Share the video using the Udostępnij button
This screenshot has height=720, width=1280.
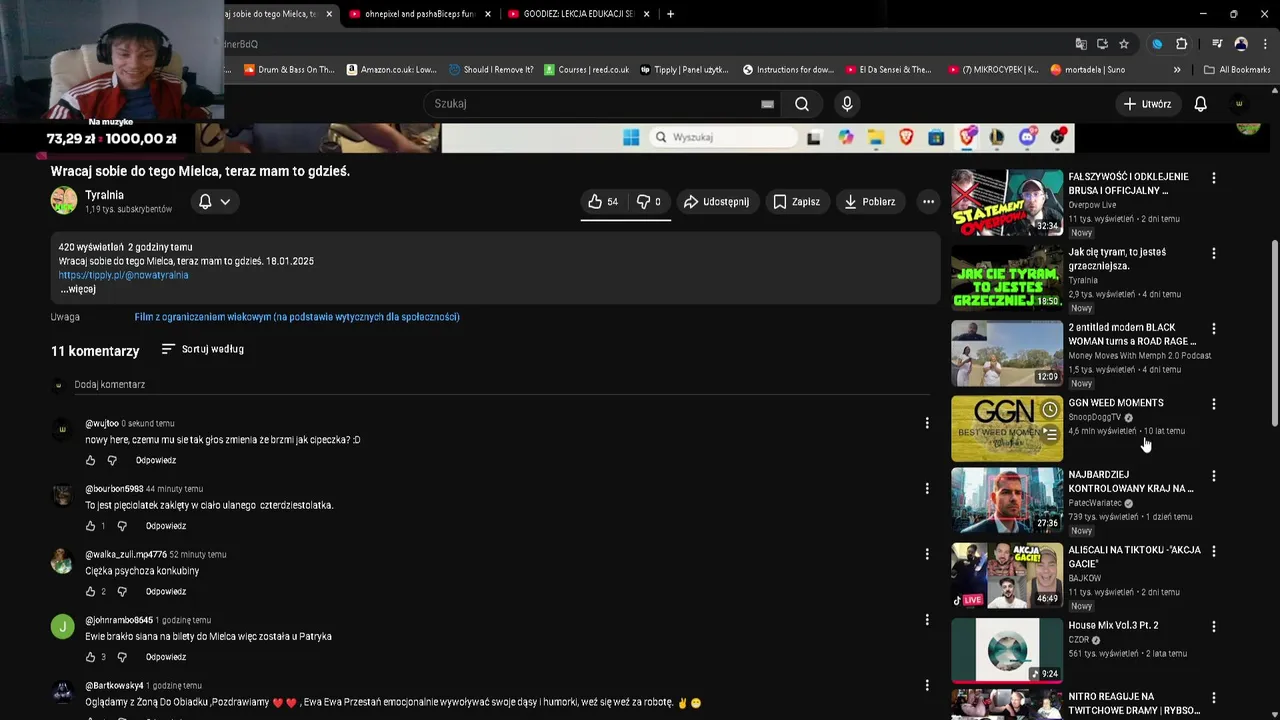click(716, 202)
